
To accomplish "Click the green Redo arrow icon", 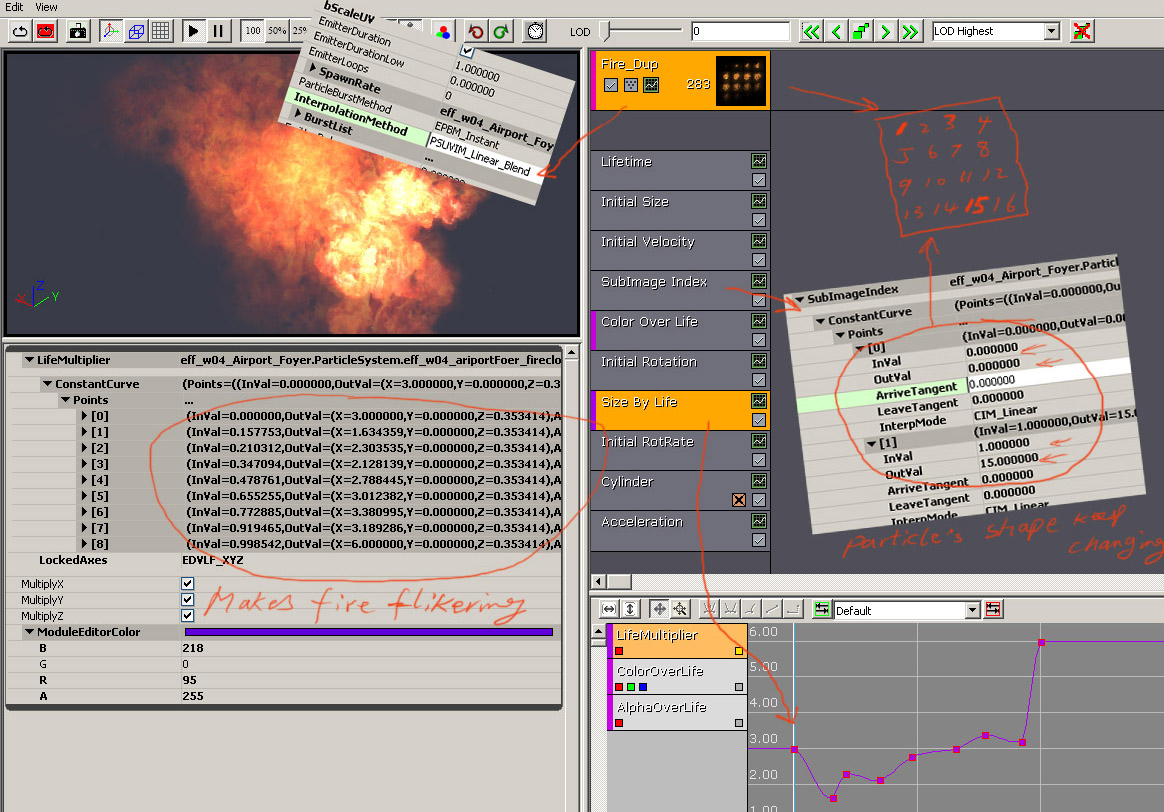I will 501,31.
